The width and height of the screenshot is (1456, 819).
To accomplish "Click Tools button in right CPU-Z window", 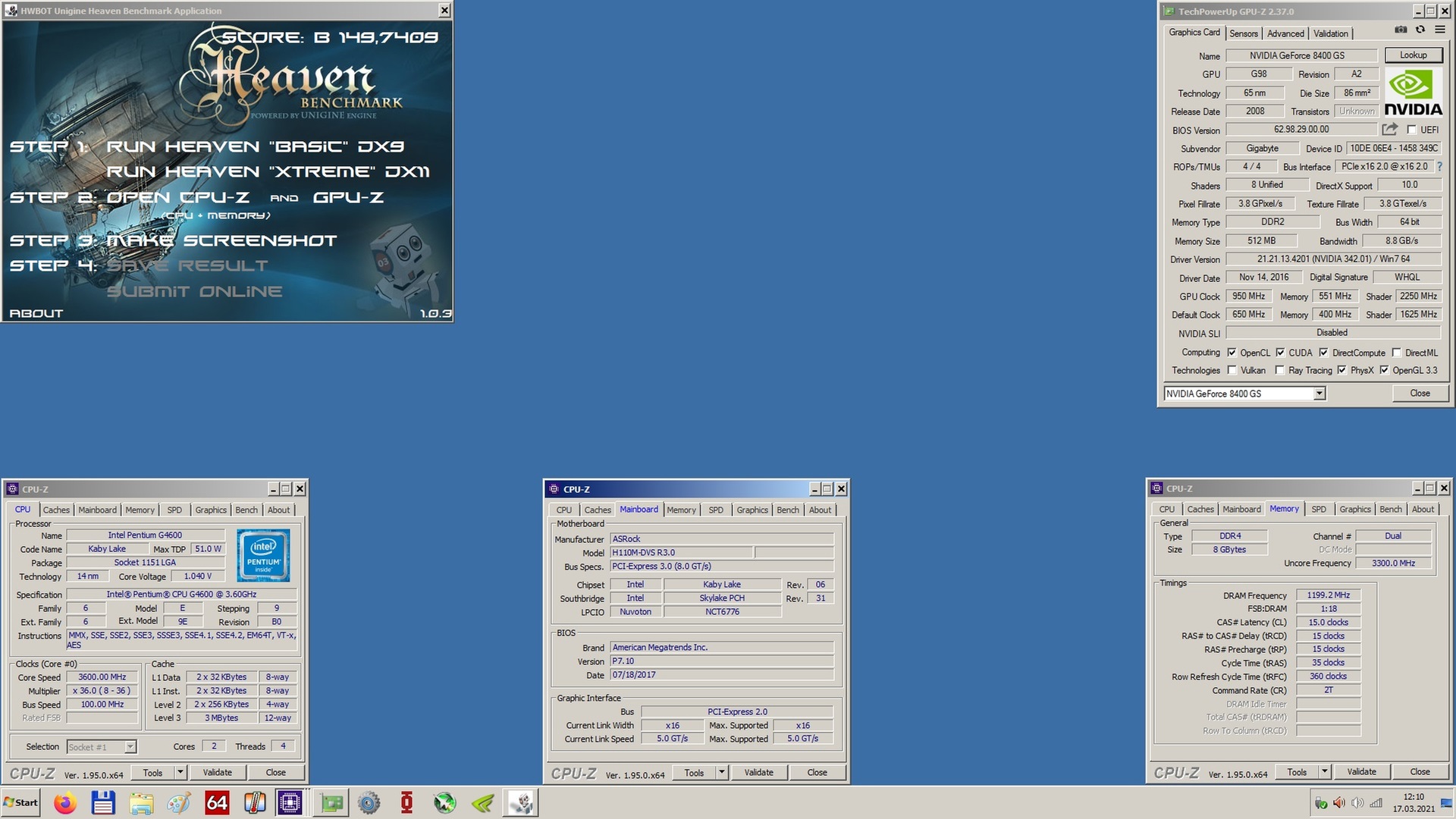I will (1297, 772).
